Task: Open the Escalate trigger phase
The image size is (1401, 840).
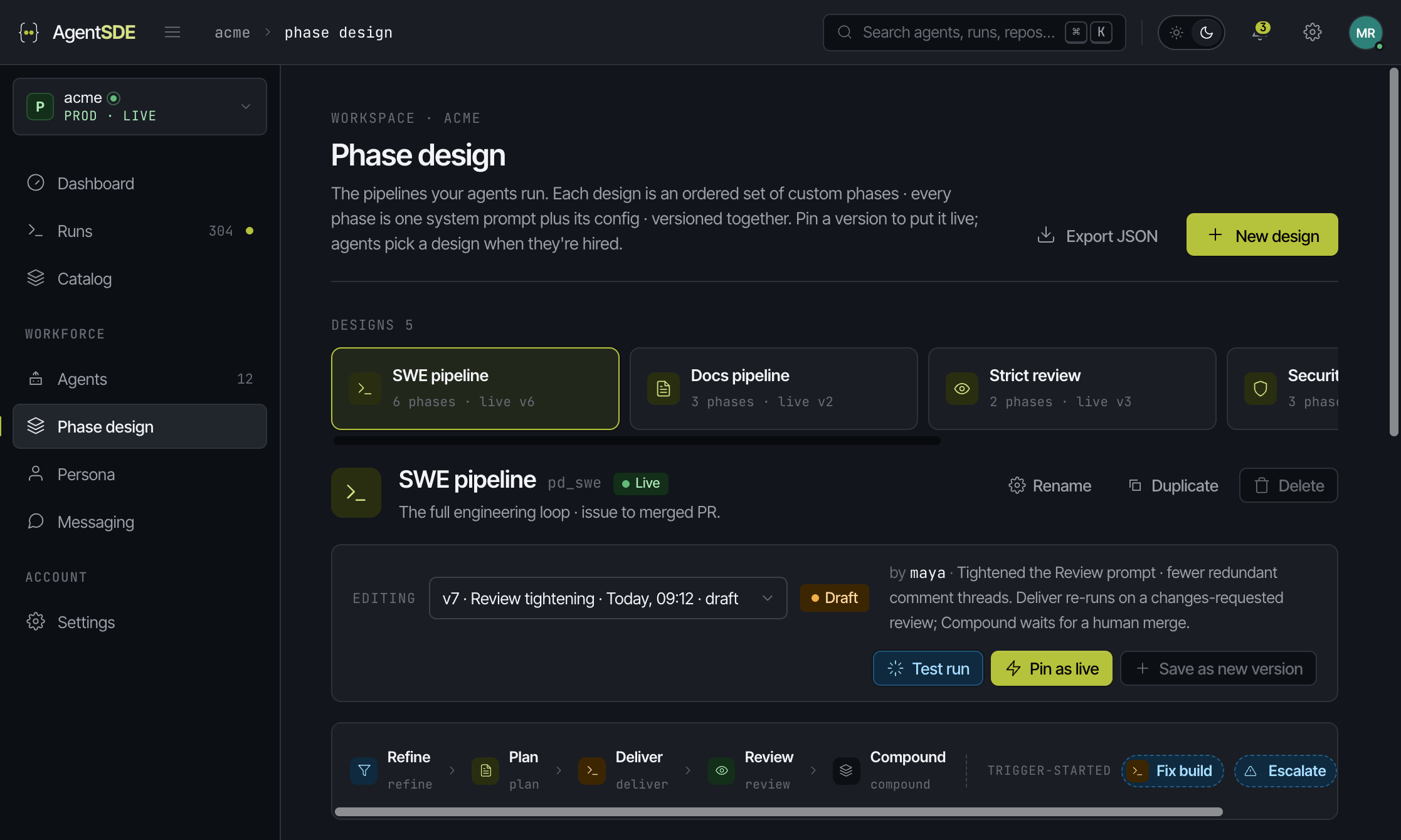Action: click(x=1286, y=770)
